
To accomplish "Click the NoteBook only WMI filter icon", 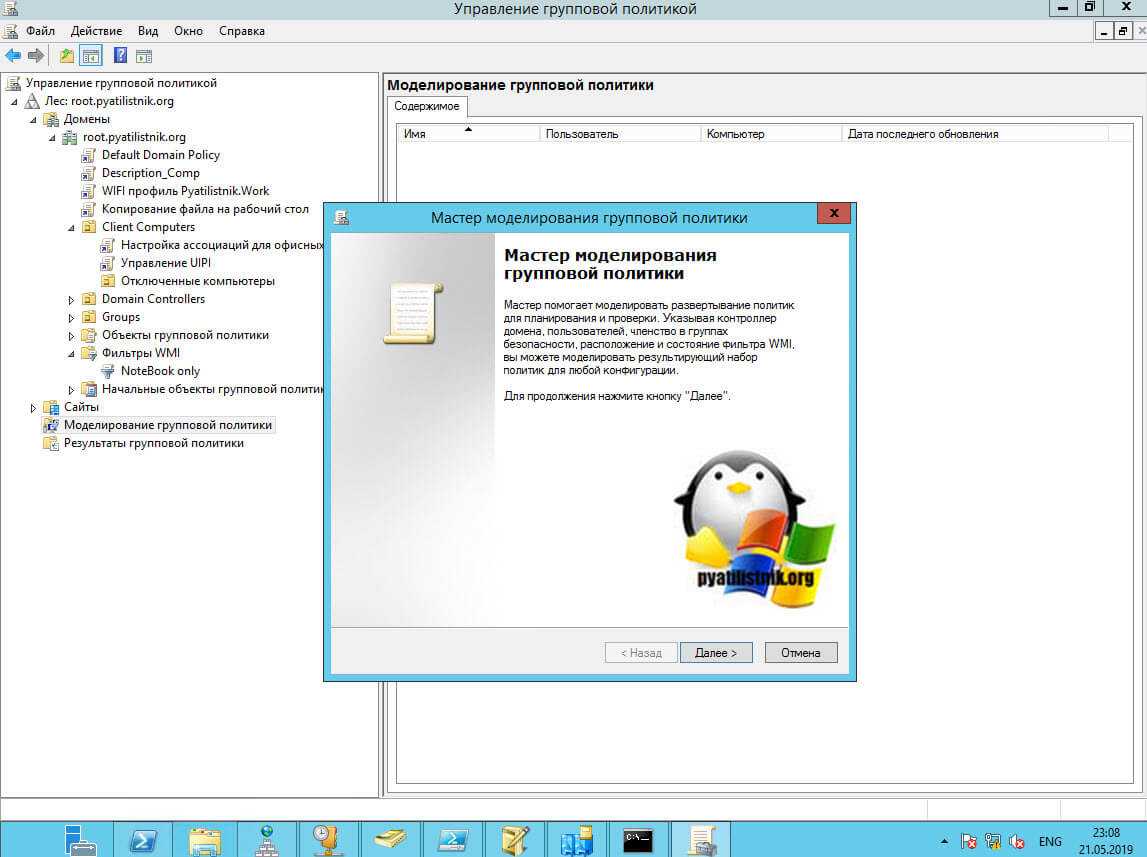I will [x=108, y=371].
